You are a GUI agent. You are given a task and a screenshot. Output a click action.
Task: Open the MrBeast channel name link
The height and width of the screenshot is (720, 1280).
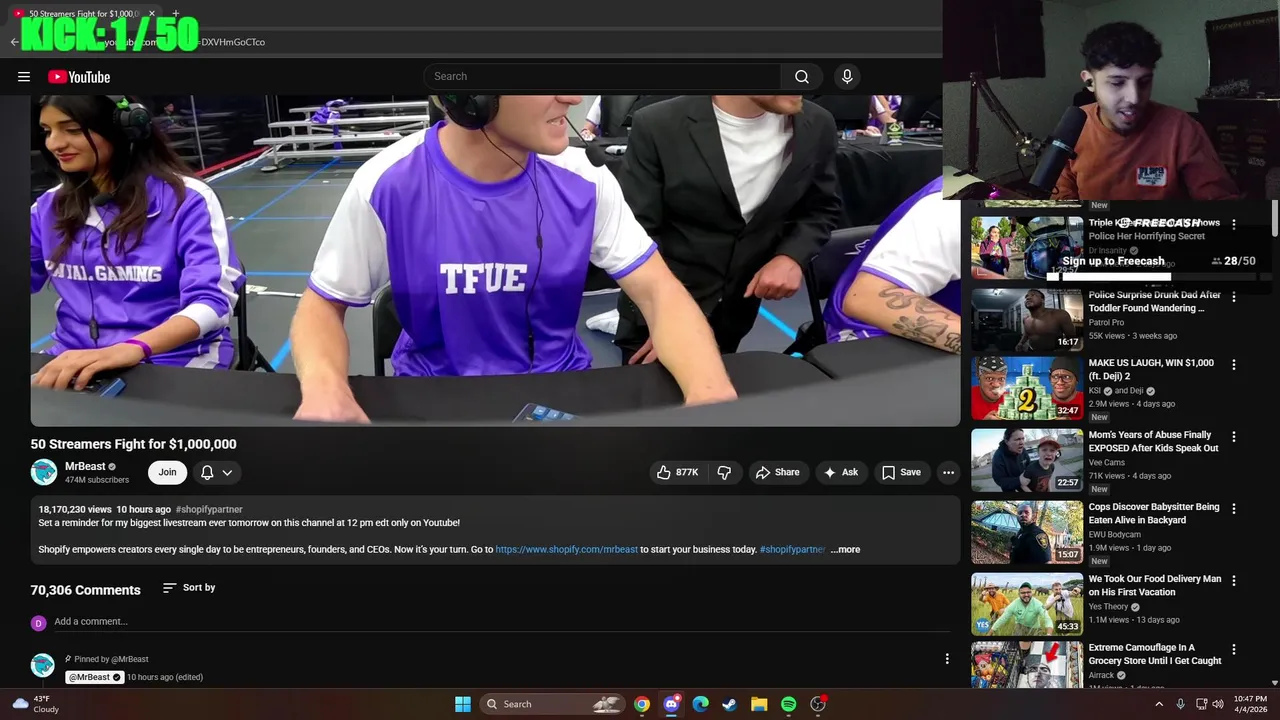point(85,466)
